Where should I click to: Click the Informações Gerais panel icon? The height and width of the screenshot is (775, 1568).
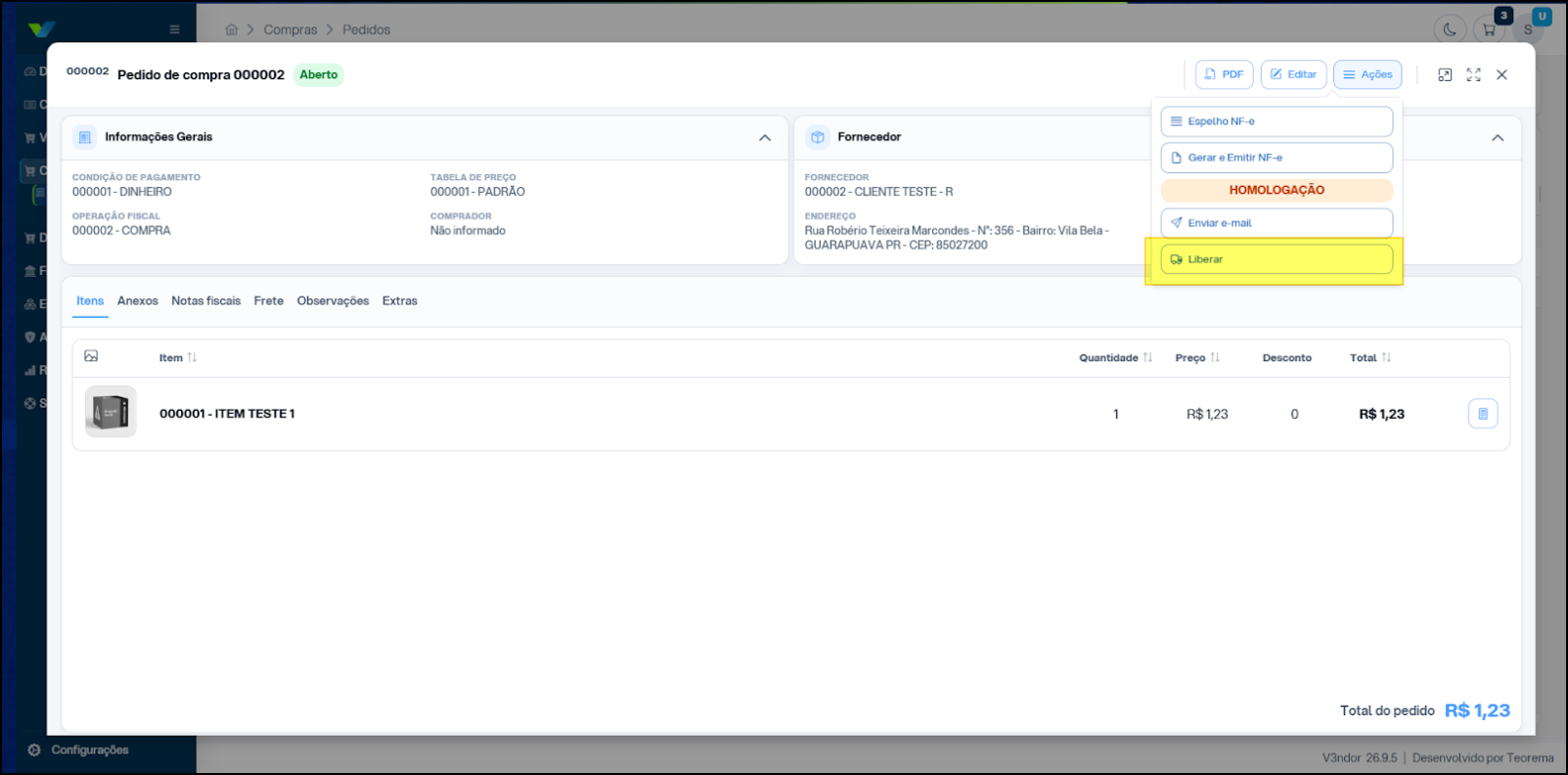click(84, 137)
